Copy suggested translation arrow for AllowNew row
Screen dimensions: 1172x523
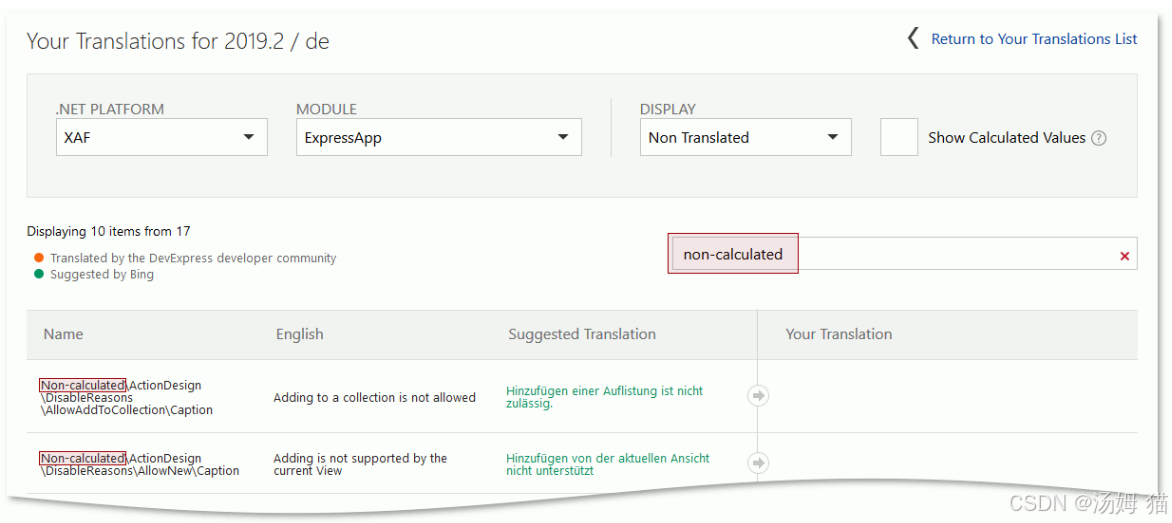pos(759,463)
